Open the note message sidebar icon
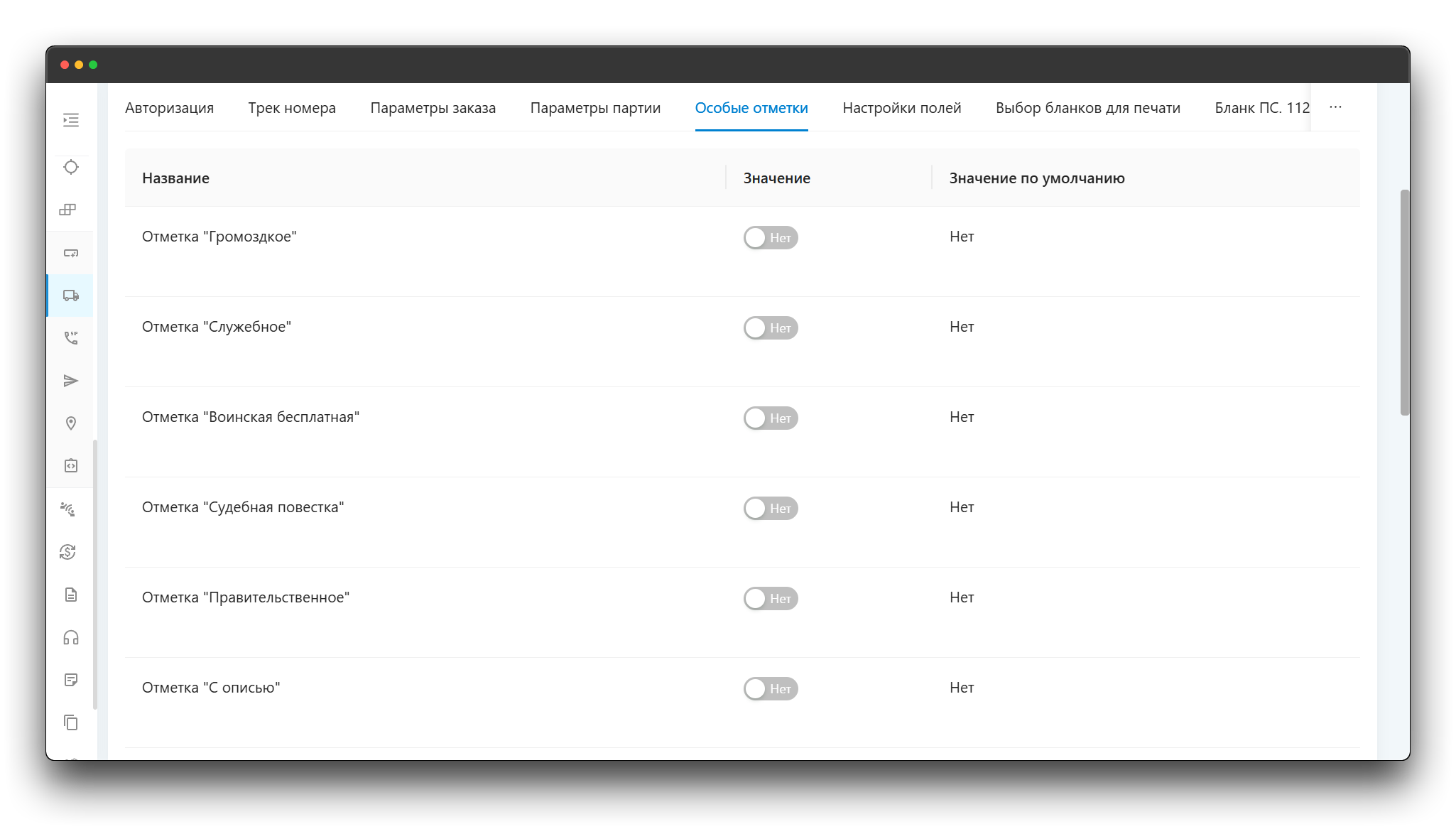 [71, 680]
